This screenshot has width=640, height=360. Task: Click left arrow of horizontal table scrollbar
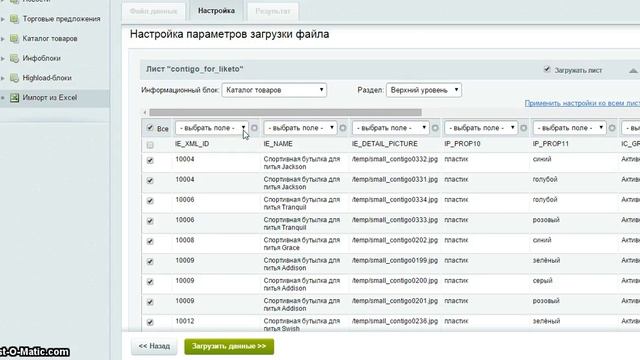coord(145,112)
